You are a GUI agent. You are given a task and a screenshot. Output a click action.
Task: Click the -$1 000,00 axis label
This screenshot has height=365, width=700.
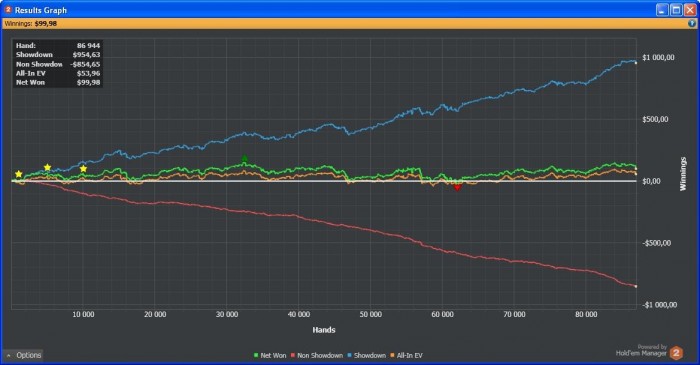659,305
